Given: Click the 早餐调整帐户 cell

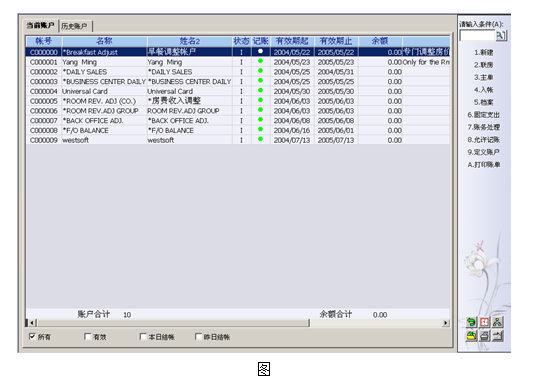Looking at the screenshot, I should tap(190, 52).
